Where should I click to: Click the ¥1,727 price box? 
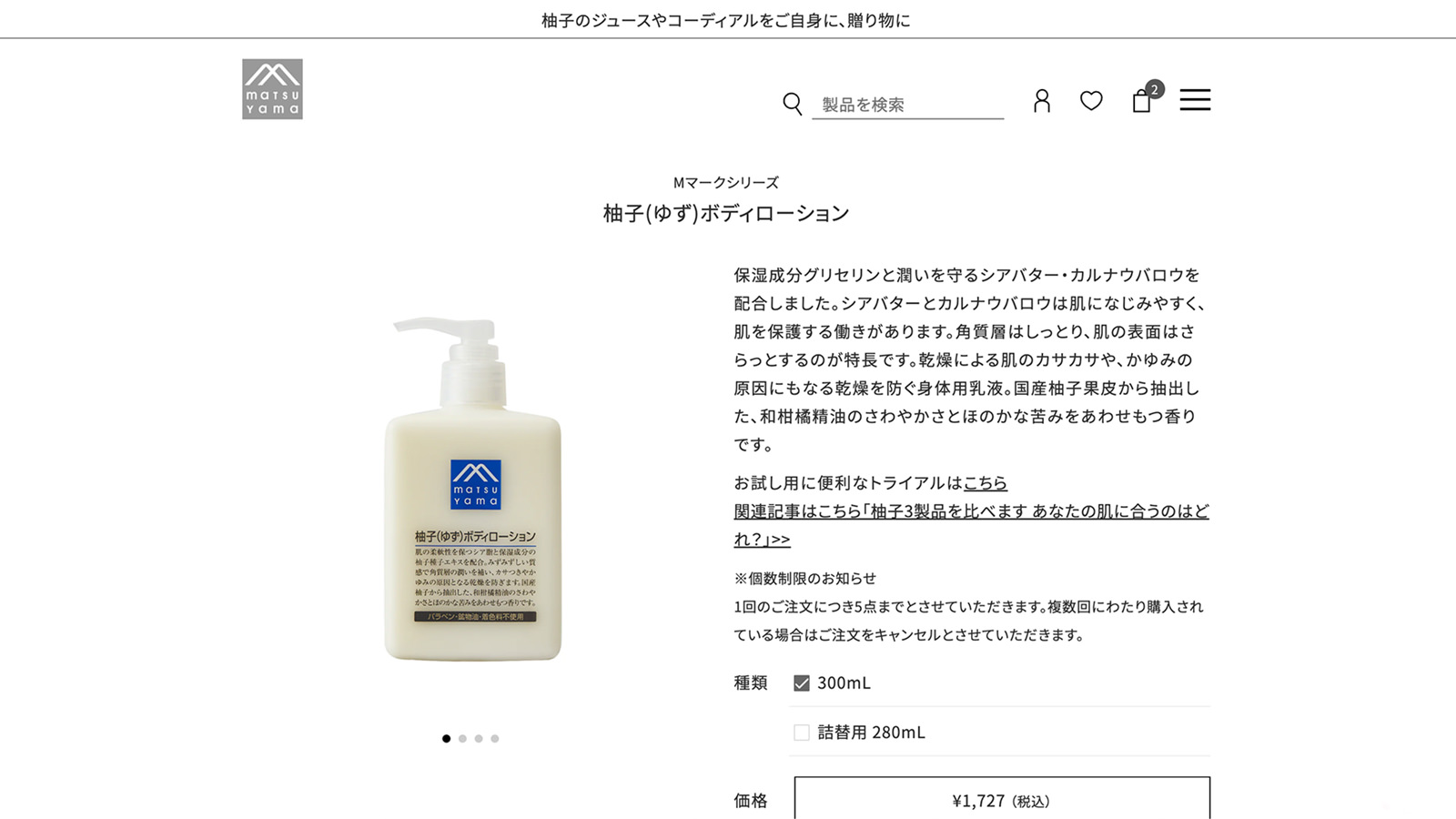tap(1002, 799)
